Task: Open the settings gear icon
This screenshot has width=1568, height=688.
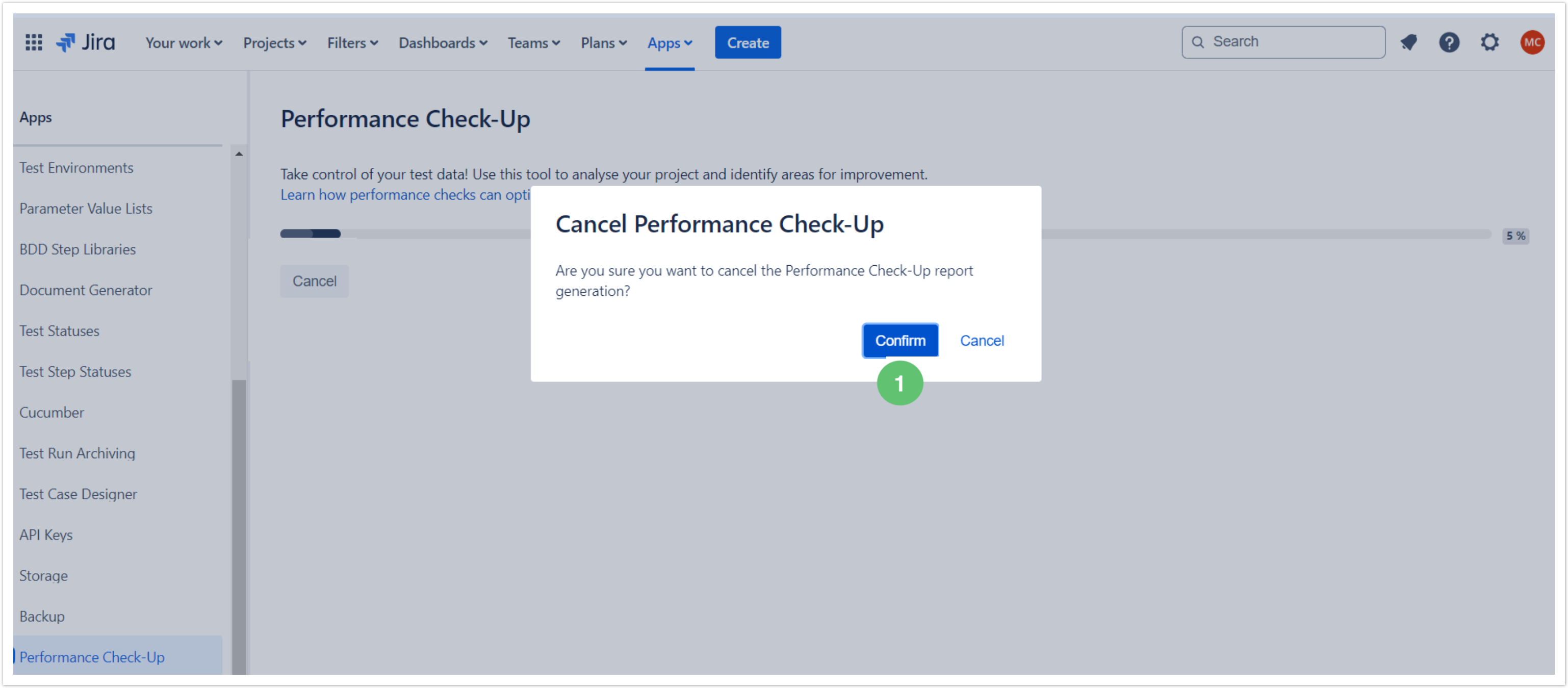Action: point(1489,42)
